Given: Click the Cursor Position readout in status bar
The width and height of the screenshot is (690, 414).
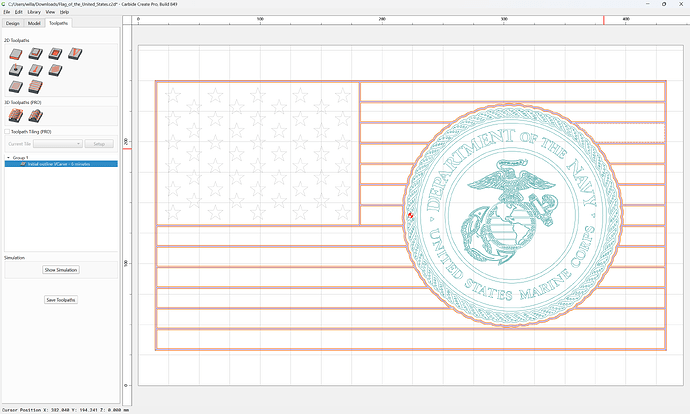Looking at the screenshot, I should coord(66,410).
